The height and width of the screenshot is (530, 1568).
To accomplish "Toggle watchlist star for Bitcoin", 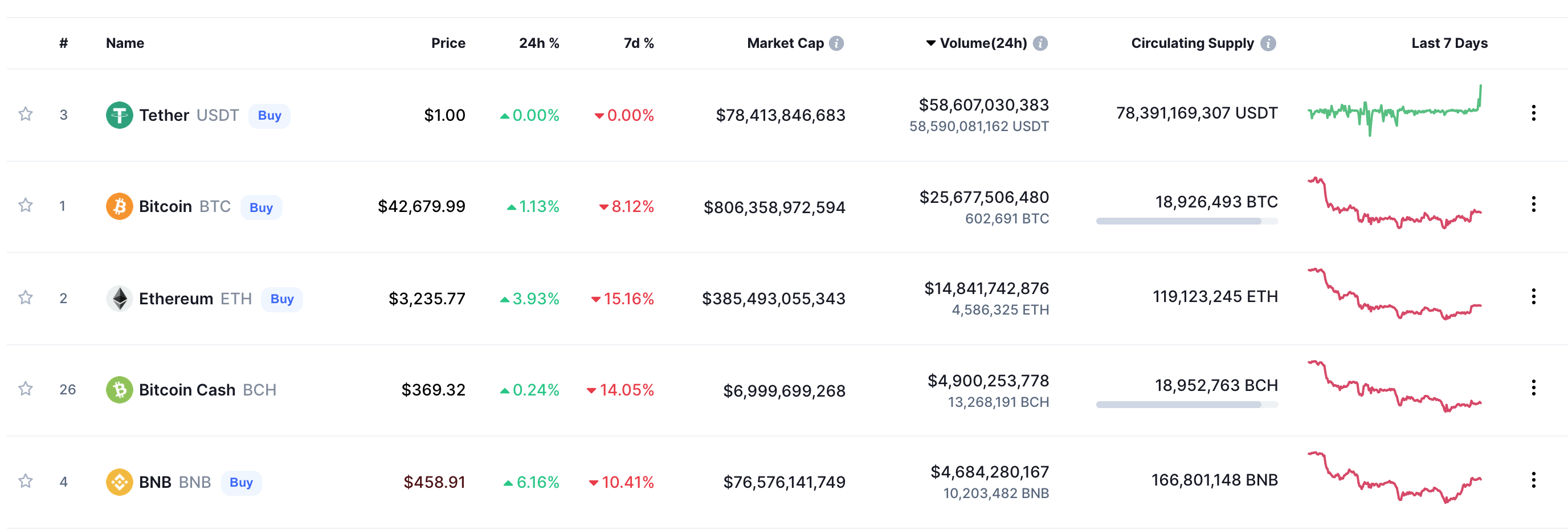I will 26,205.
